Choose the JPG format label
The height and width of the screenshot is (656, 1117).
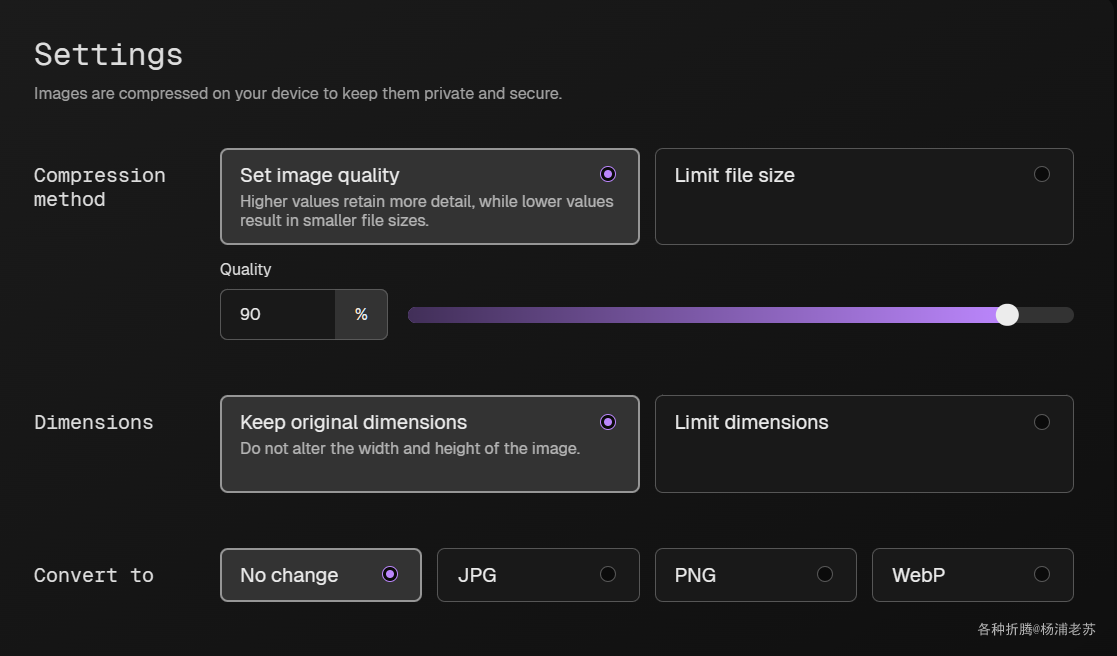click(477, 575)
